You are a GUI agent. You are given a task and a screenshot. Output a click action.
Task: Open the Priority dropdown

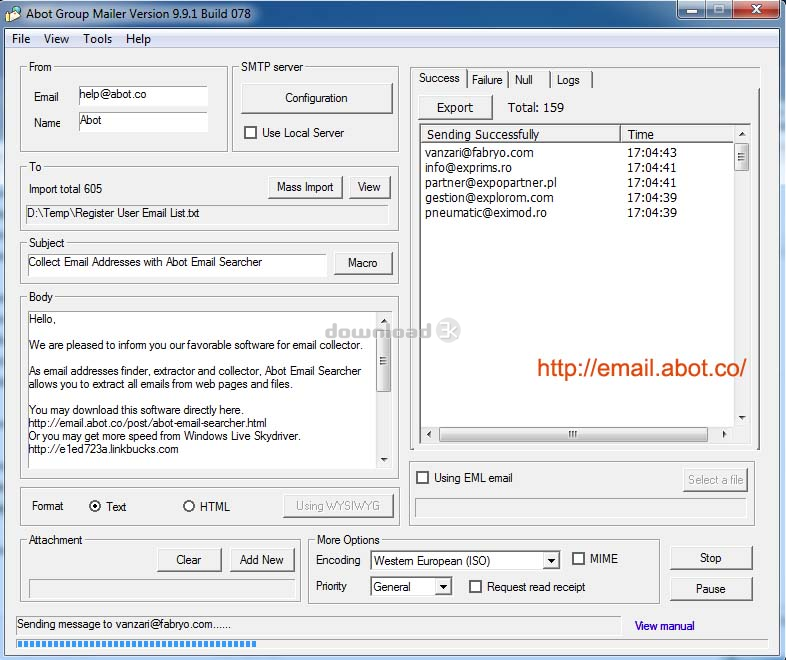pyautogui.click(x=443, y=586)
